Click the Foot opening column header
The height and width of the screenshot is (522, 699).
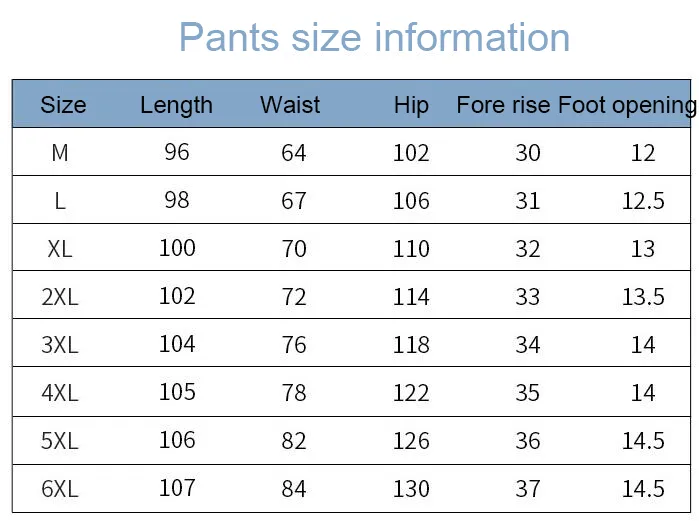[x=627, y=105]
